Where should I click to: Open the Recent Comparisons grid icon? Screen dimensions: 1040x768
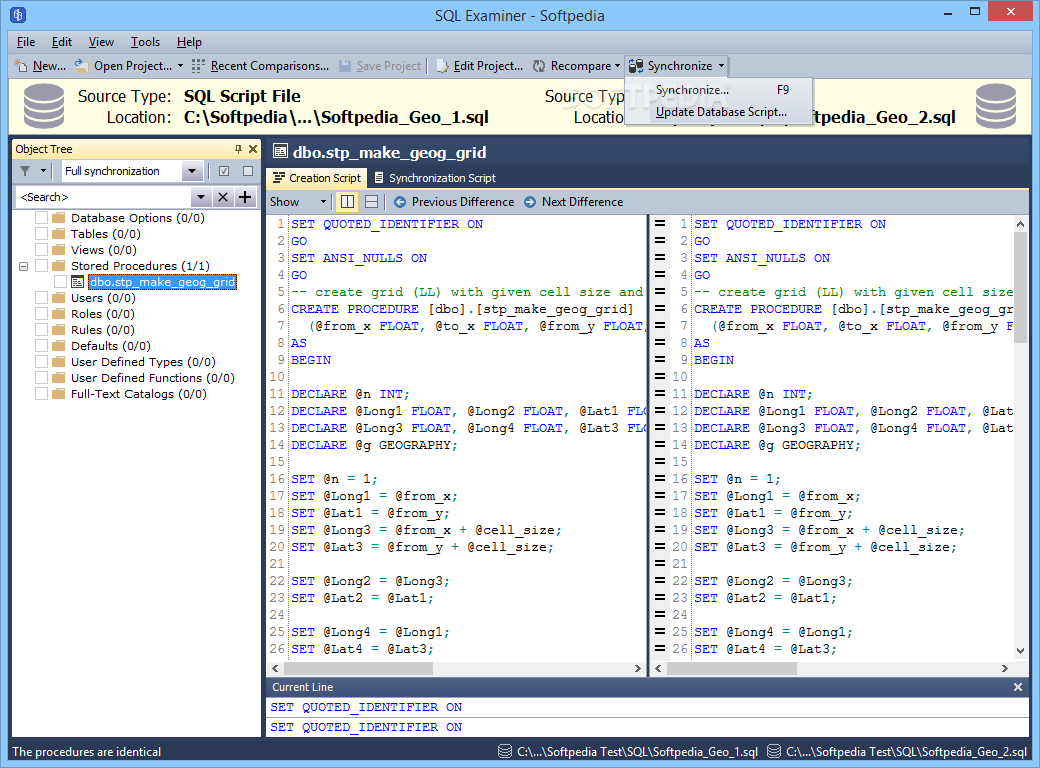click(198, 66)
